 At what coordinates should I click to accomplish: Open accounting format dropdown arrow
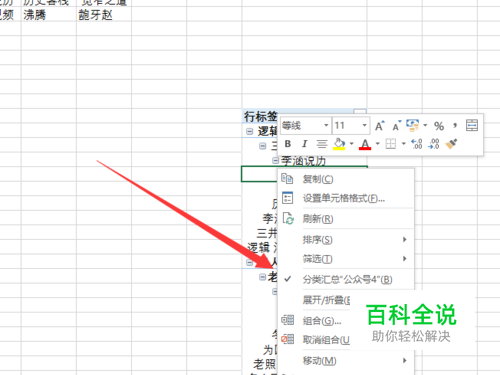tap(425, 125)
